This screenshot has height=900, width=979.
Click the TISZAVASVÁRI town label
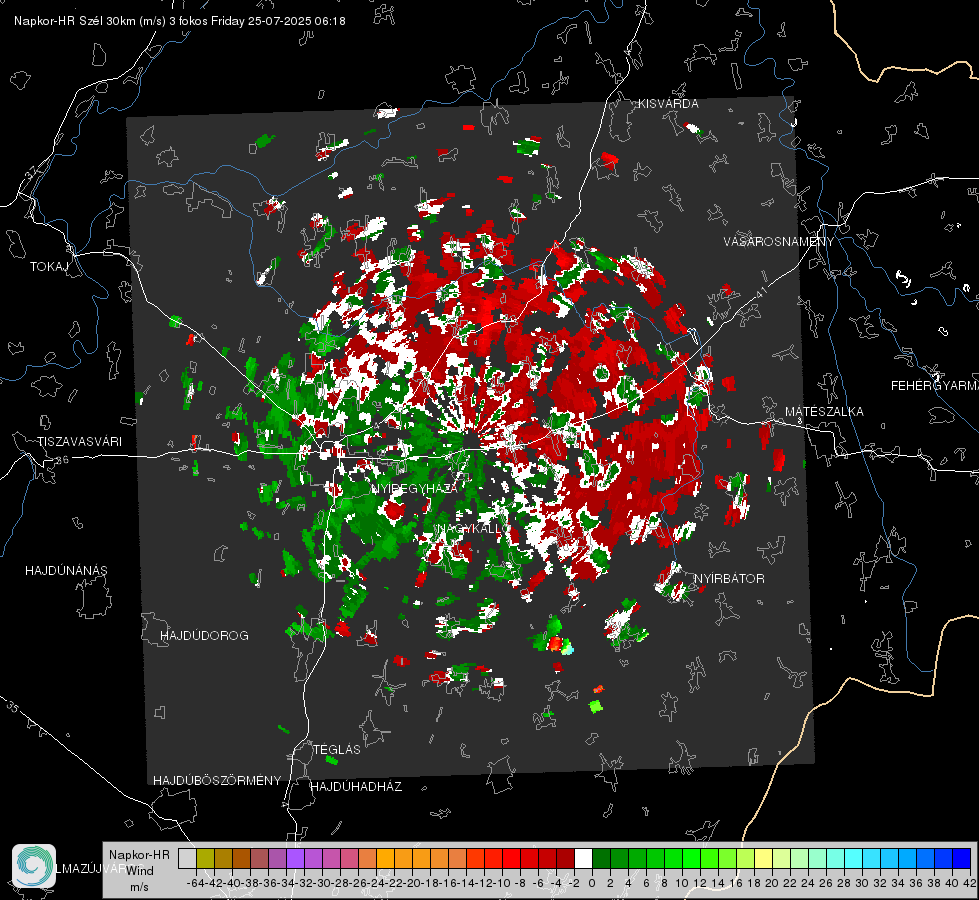(x=80, y=442)
